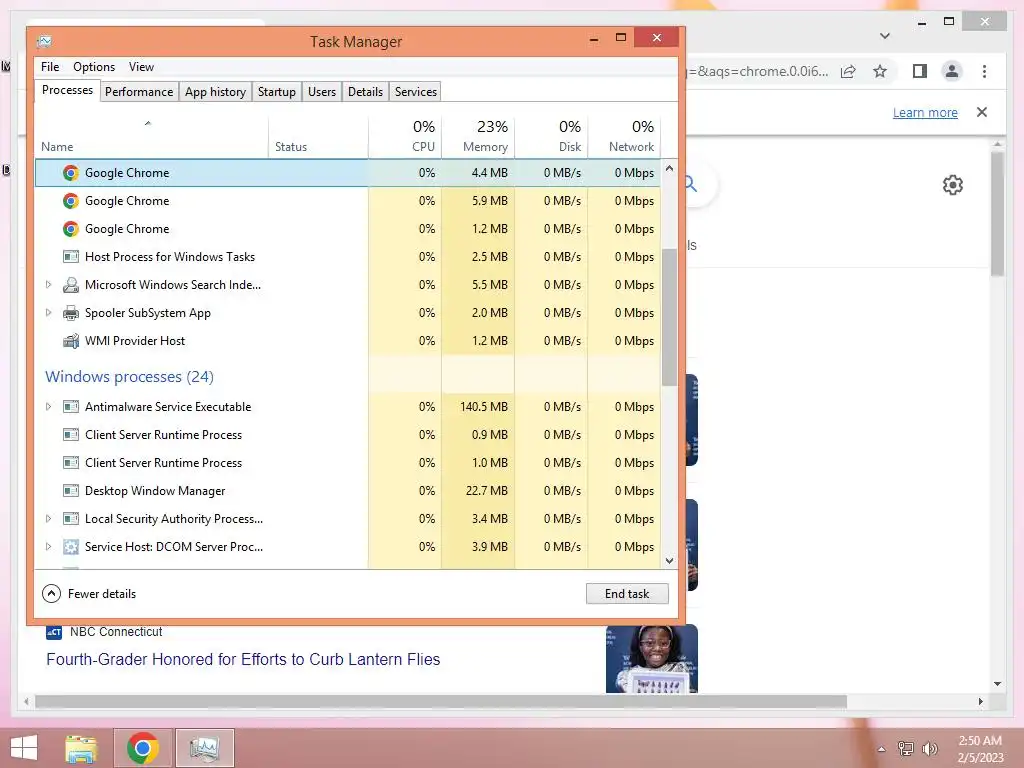Click the Service Host DCOM gear icon
The height and width of the screenshot is (768, 1024).
(x=71, y=547)
